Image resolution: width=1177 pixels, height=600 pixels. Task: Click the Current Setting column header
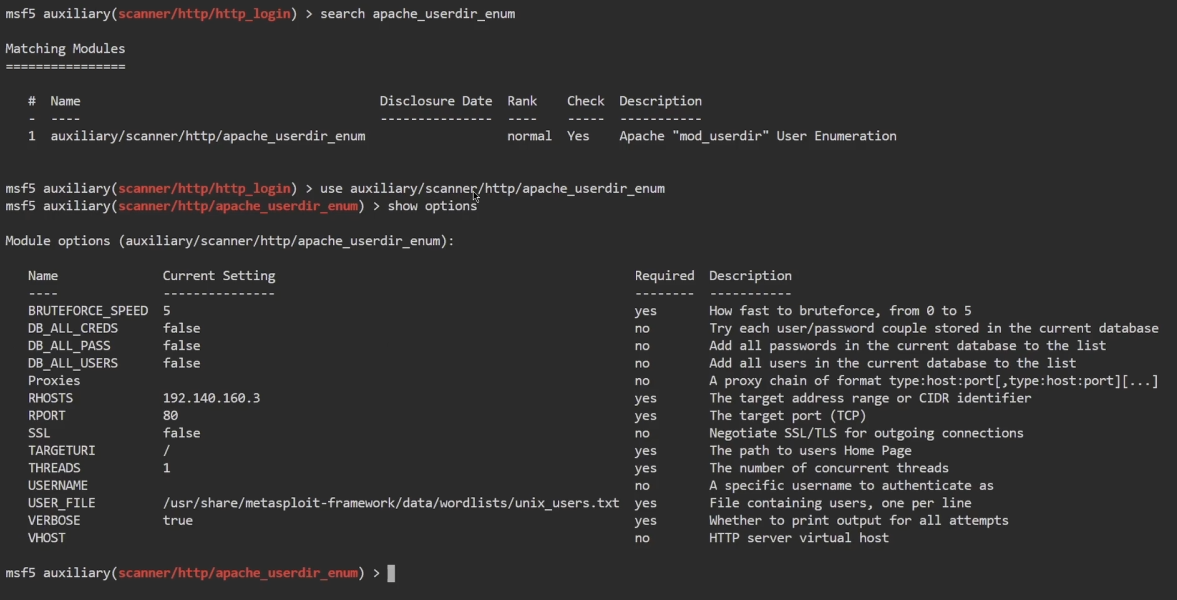pyautogui.click(x=219, y=276)
